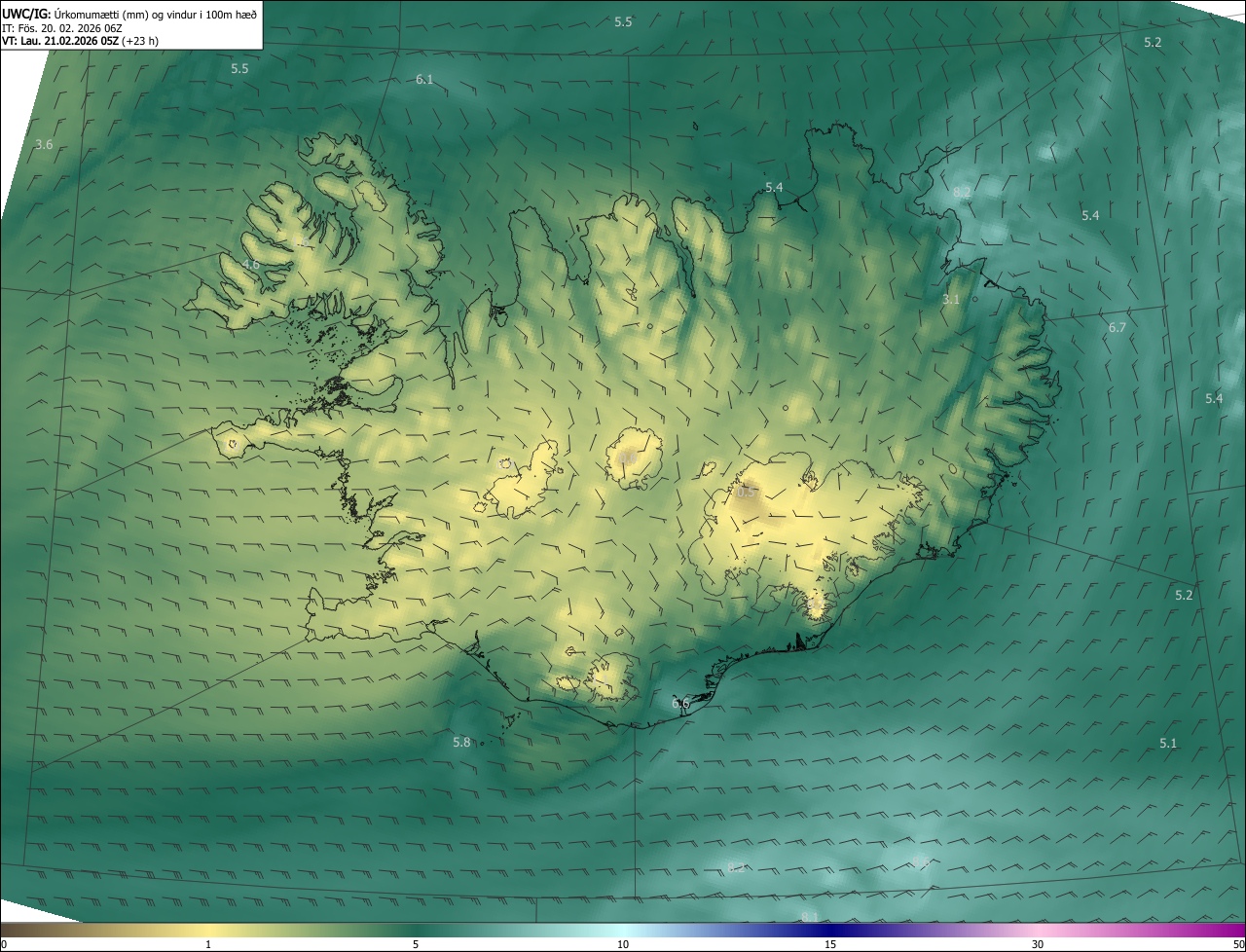Select the colorbar tick label 5

coord(416,944)
